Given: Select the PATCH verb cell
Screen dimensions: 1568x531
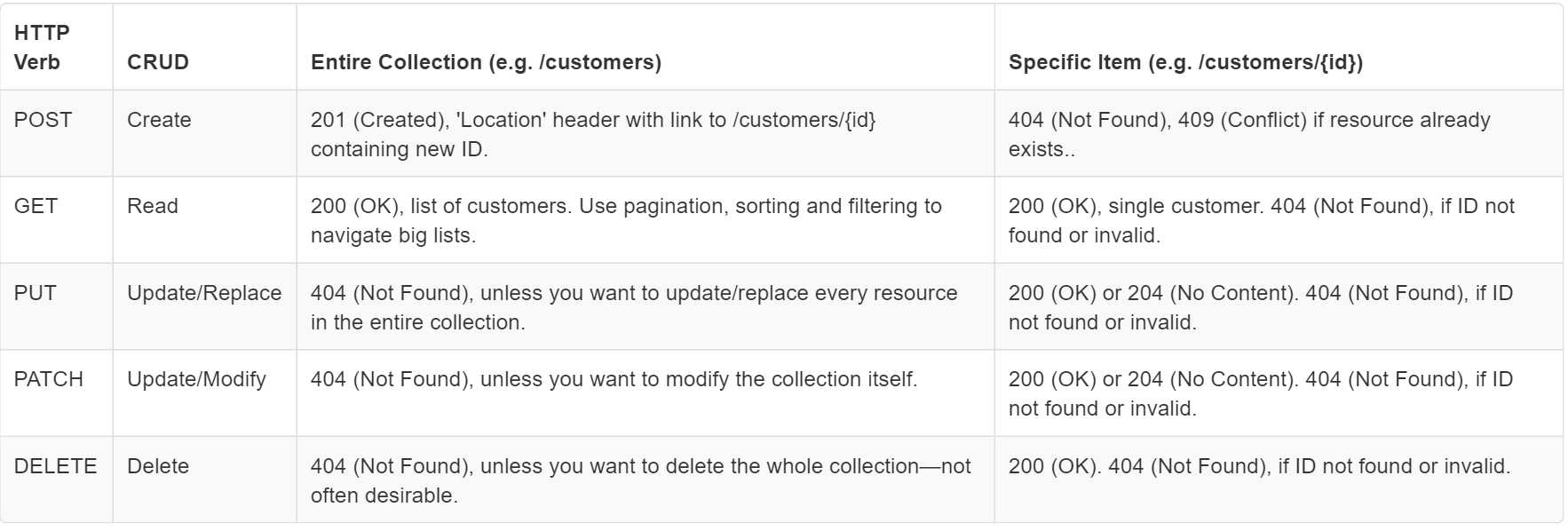Looking at the screenshot, I should tap(49, 379).
